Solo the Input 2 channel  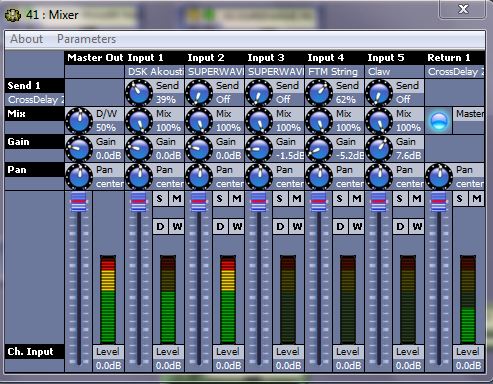(220, 199)
